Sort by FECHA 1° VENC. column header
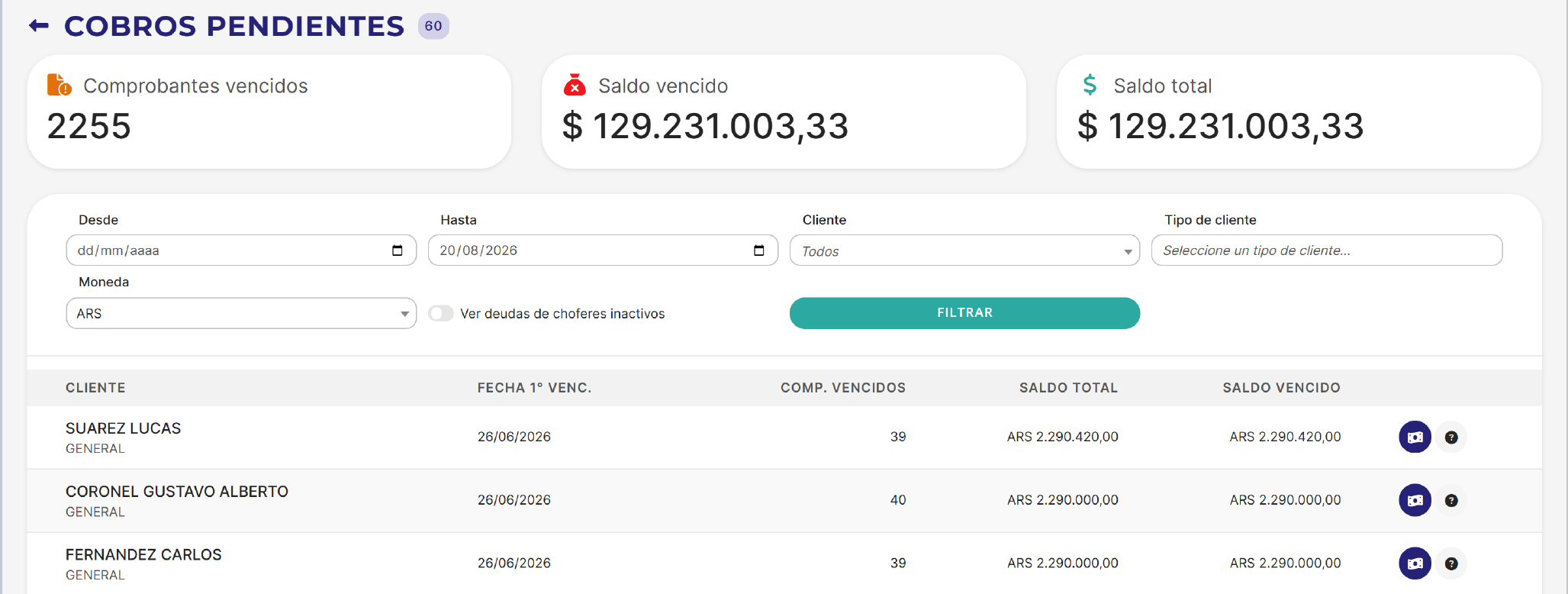1568x594 pixels. point(534,388)
